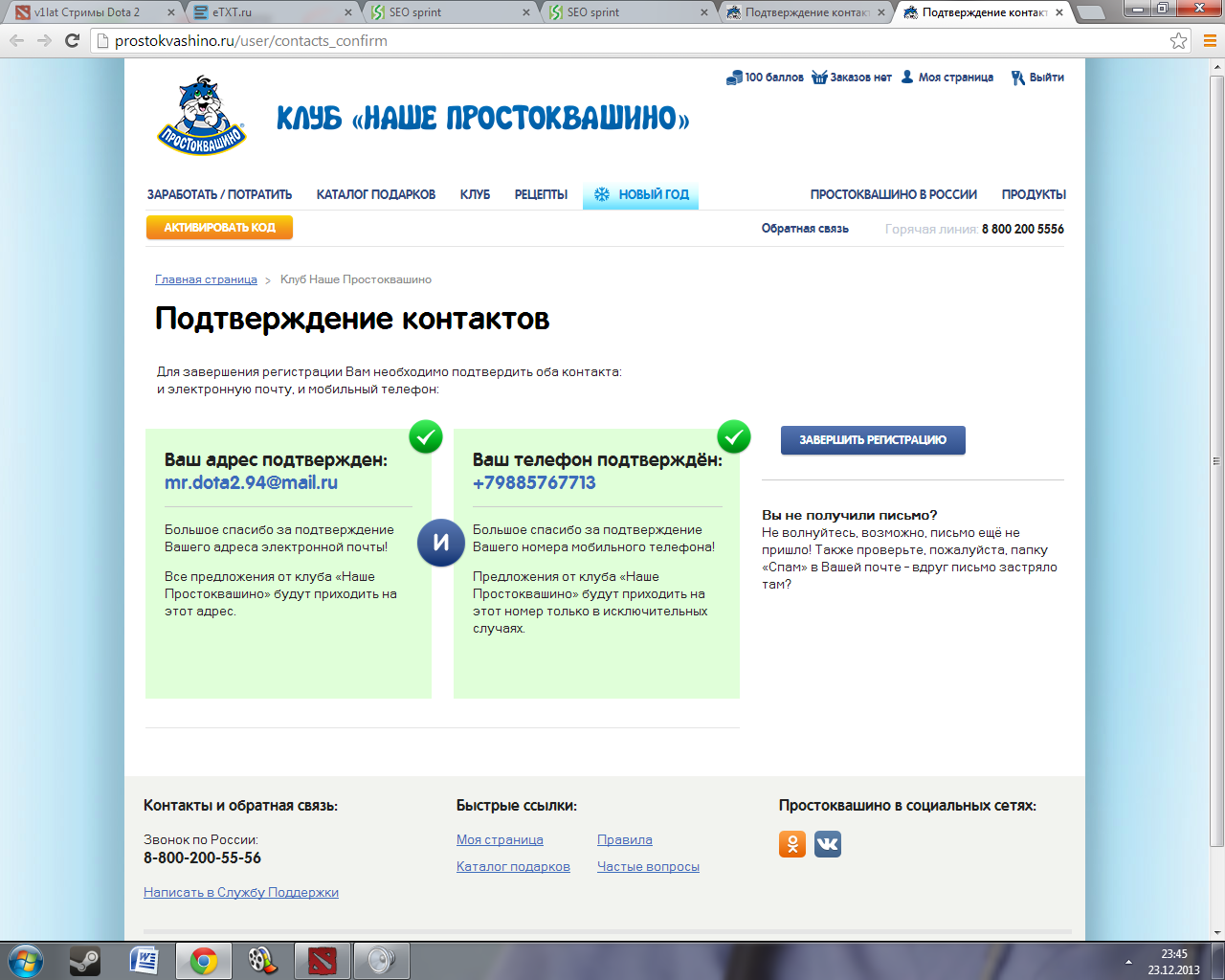Open cart 'Заказов нет'
Image resolution: width=1225 pixels, height=980 pixels.
click(852, 78)
